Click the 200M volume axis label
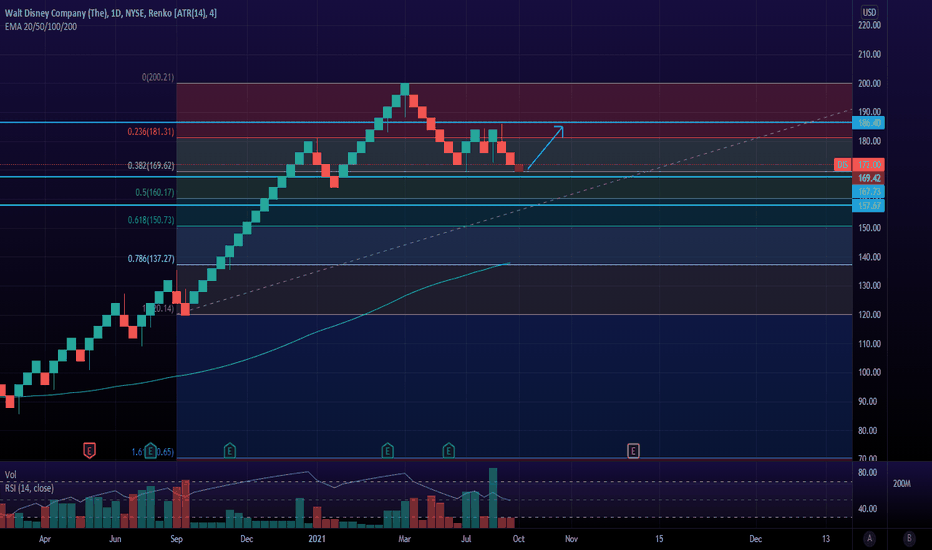The width and height of the screenshot is (932, 550). (902, 484)
